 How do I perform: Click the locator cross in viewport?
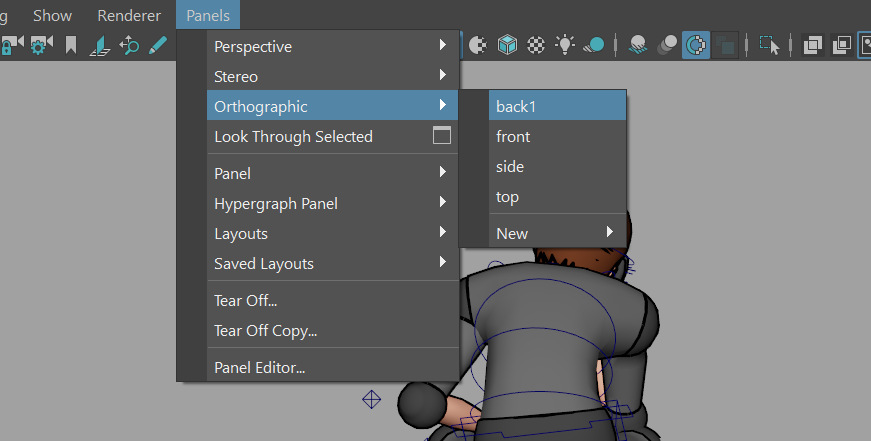tap(372, 399)
